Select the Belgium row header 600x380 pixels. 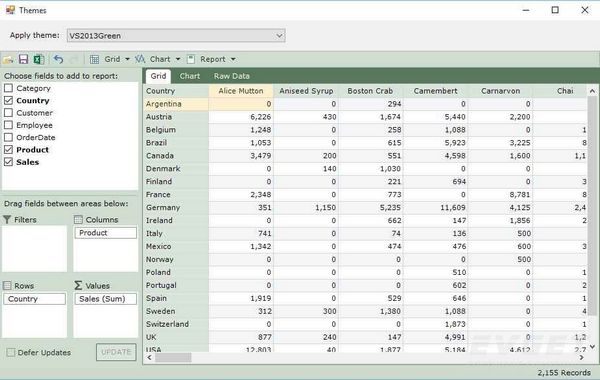point(176,130)
